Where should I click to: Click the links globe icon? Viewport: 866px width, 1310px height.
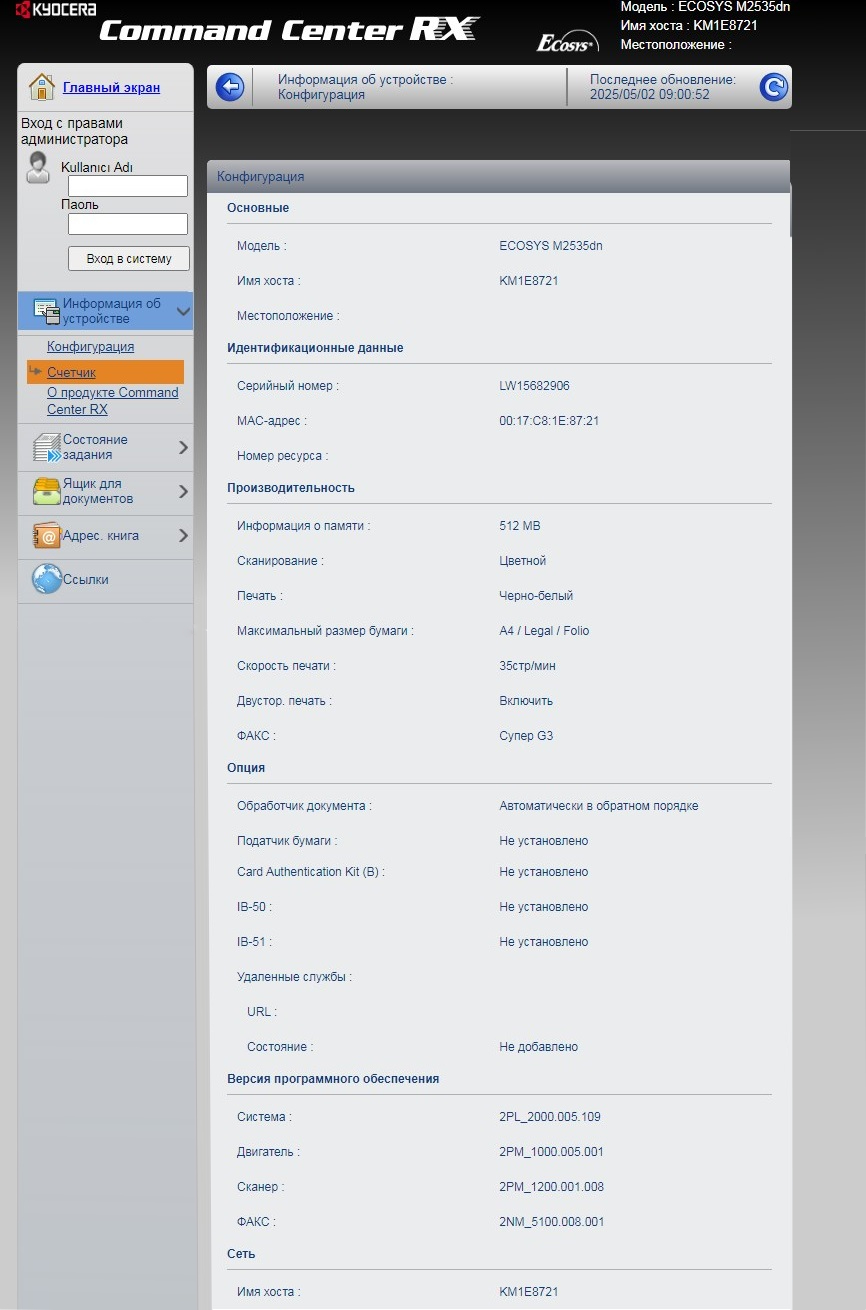click(46, 579)
